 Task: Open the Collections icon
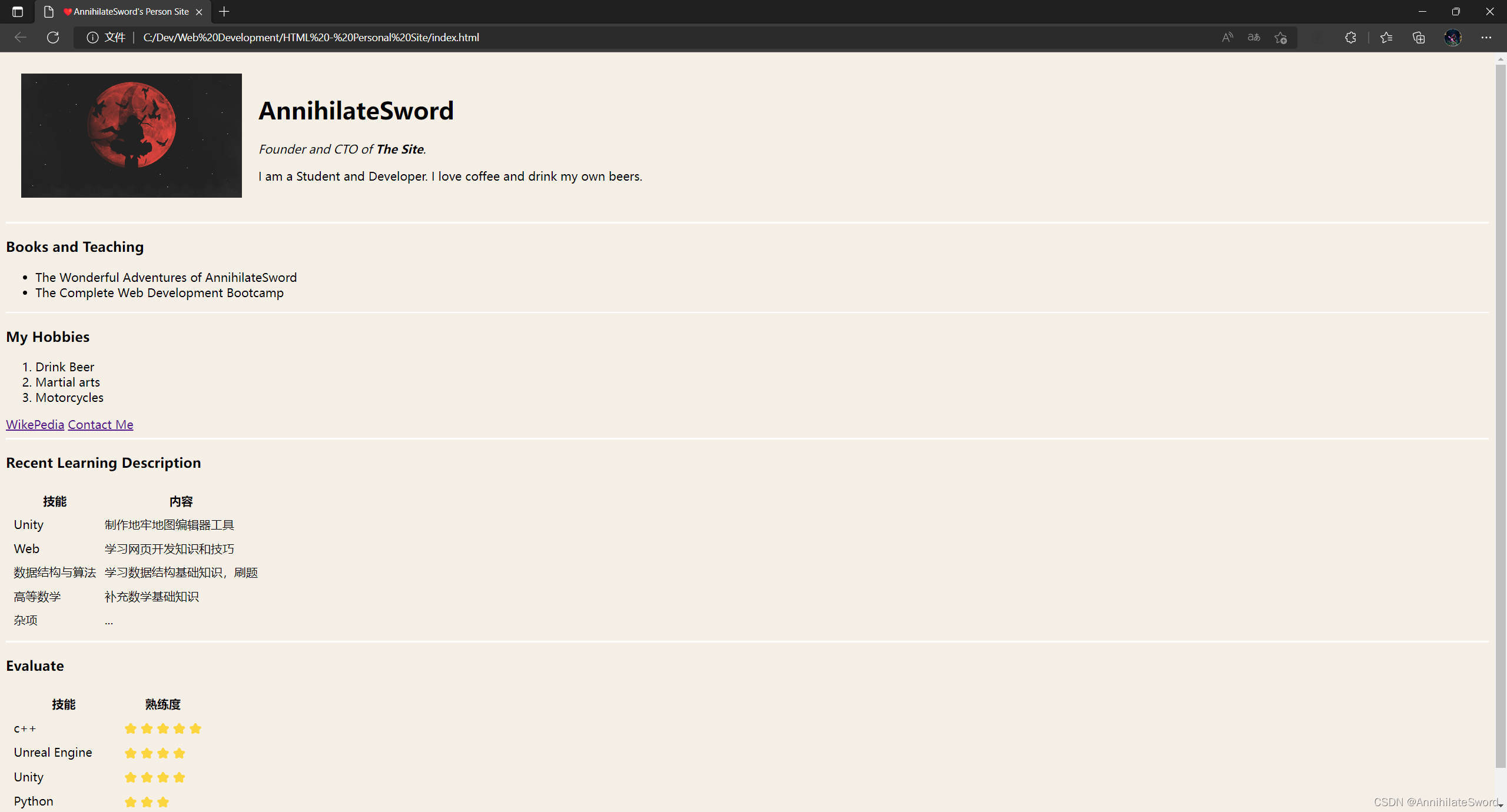tap(1419, 38)
